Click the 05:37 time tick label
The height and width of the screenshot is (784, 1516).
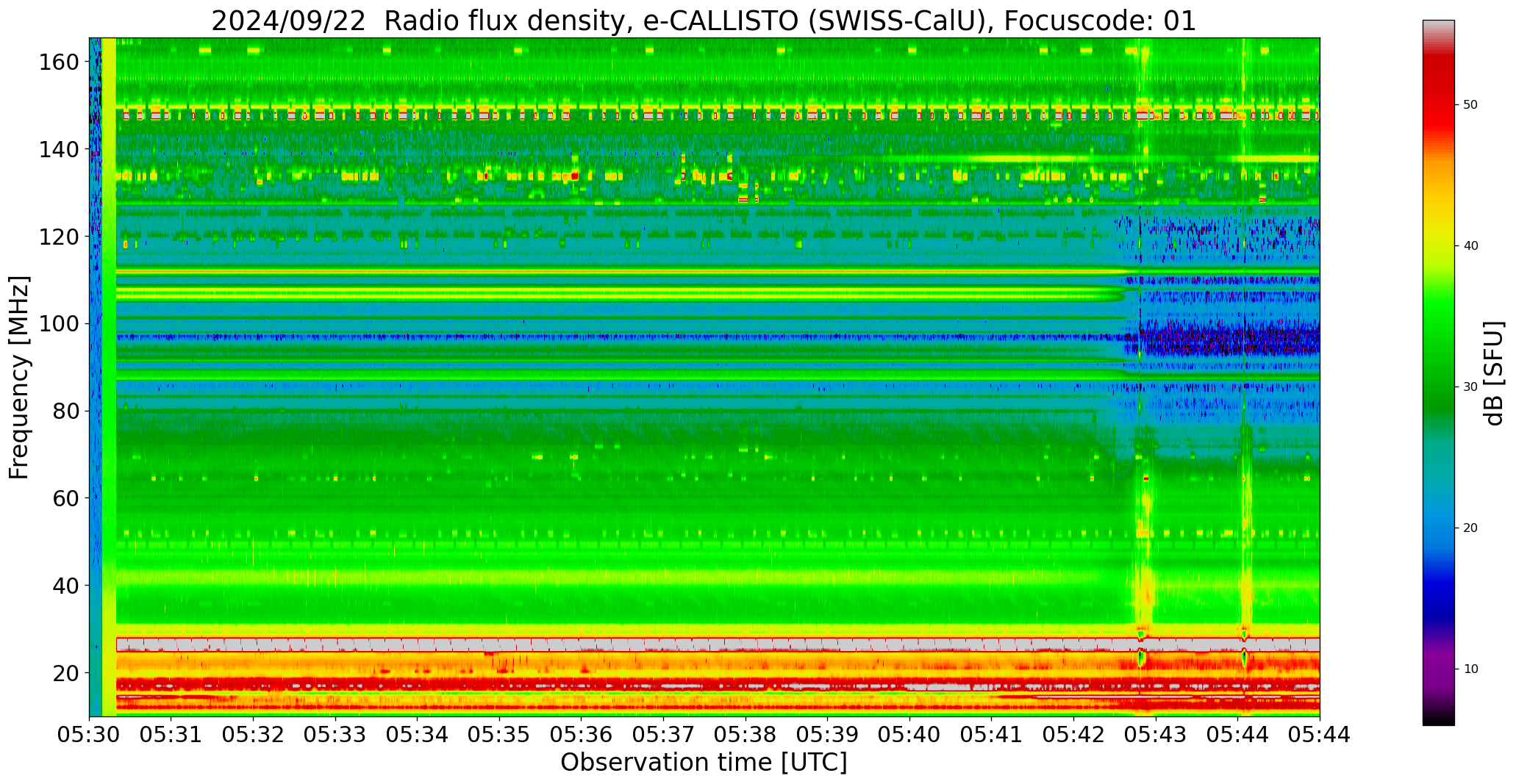[663, 735]
